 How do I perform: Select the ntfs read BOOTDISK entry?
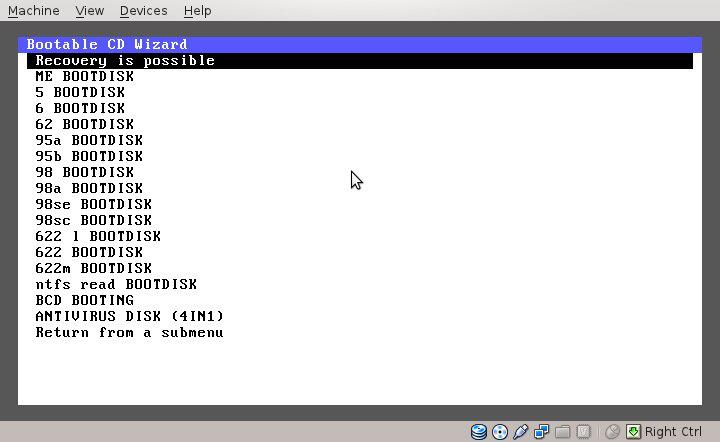tap(116, 284)
